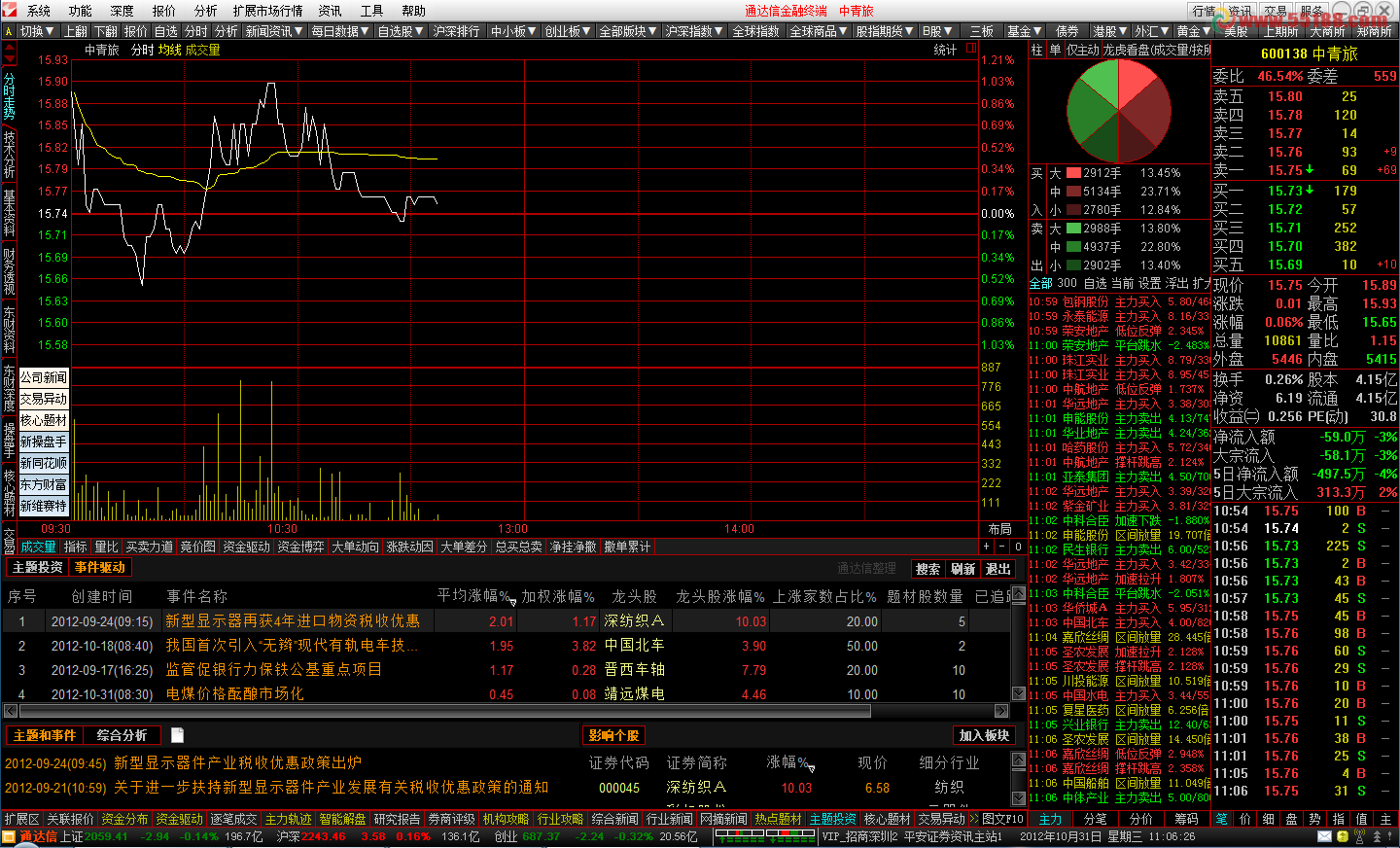Click the 指 tab in bottom-right strip

[1339, 820]
